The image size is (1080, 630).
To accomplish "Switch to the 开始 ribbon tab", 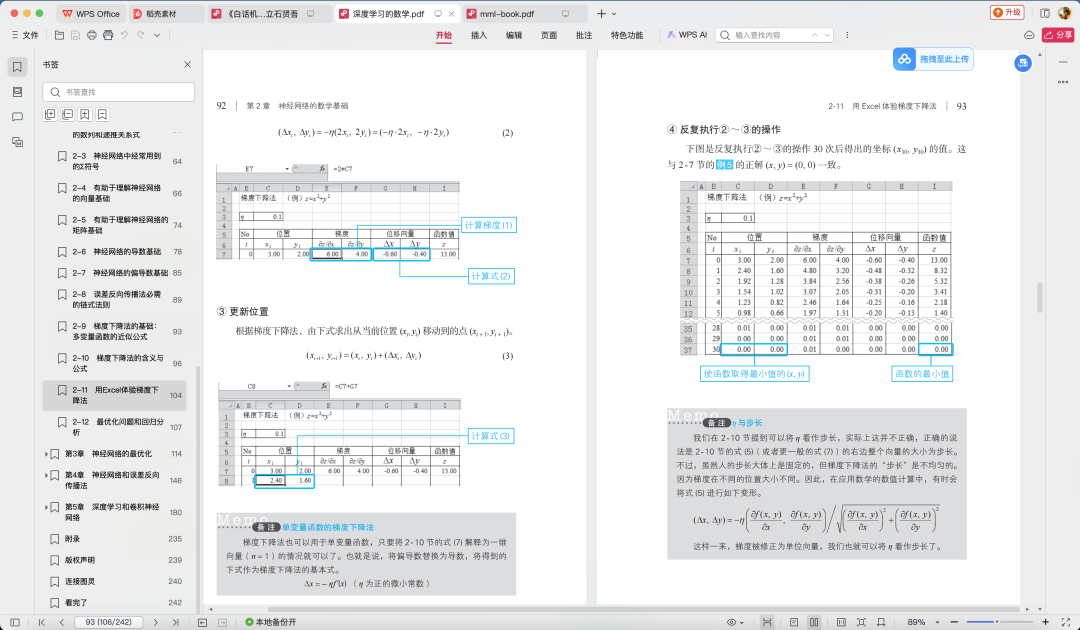I will pos(444,35).
